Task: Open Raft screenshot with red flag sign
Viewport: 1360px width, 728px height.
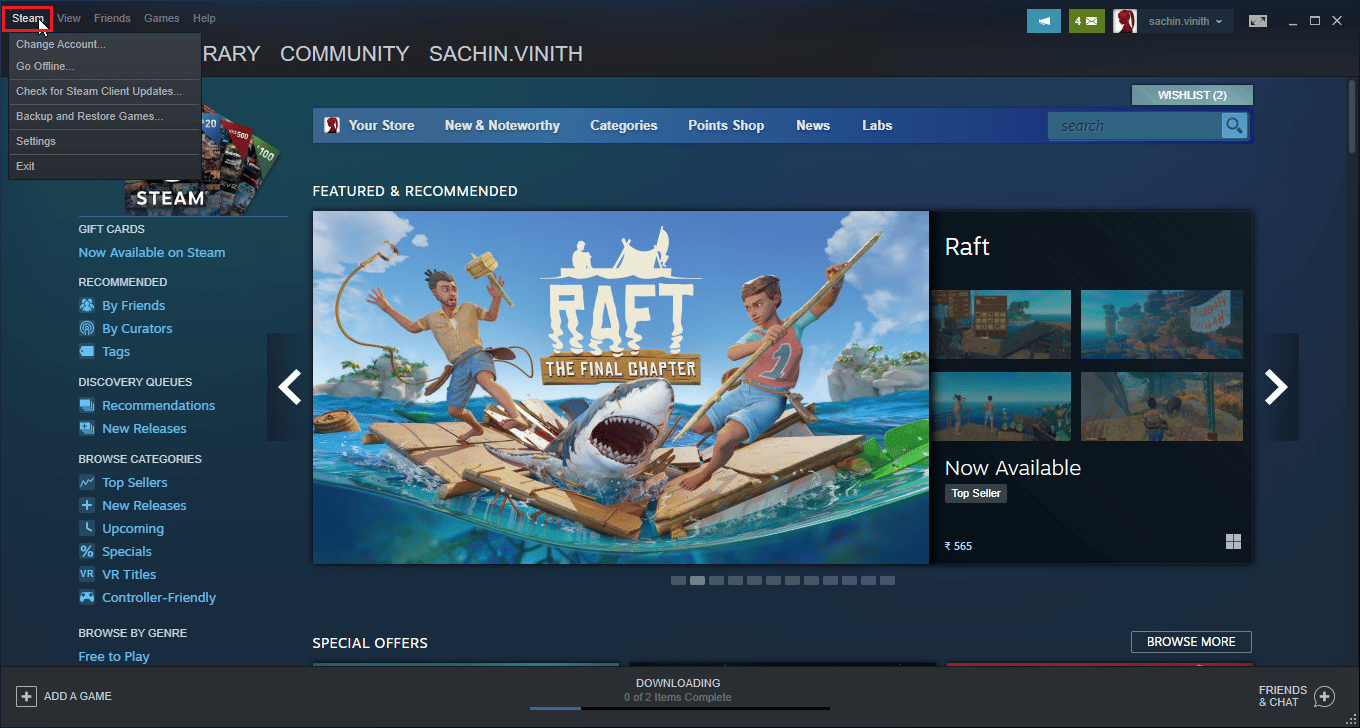Action: (x=1162, y=324)
